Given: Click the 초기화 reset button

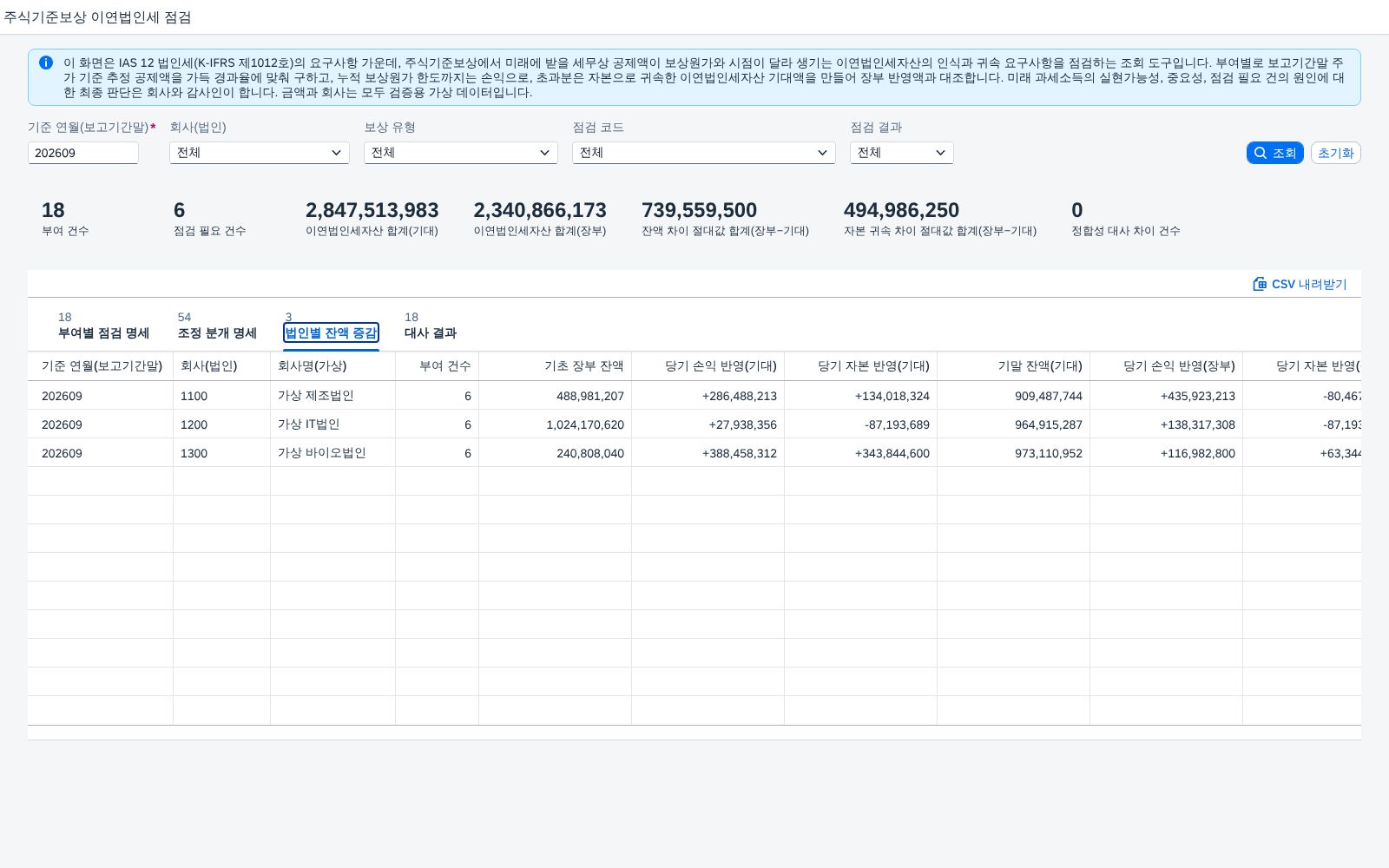Looking at the screenshot, I should coord(1335,153).
